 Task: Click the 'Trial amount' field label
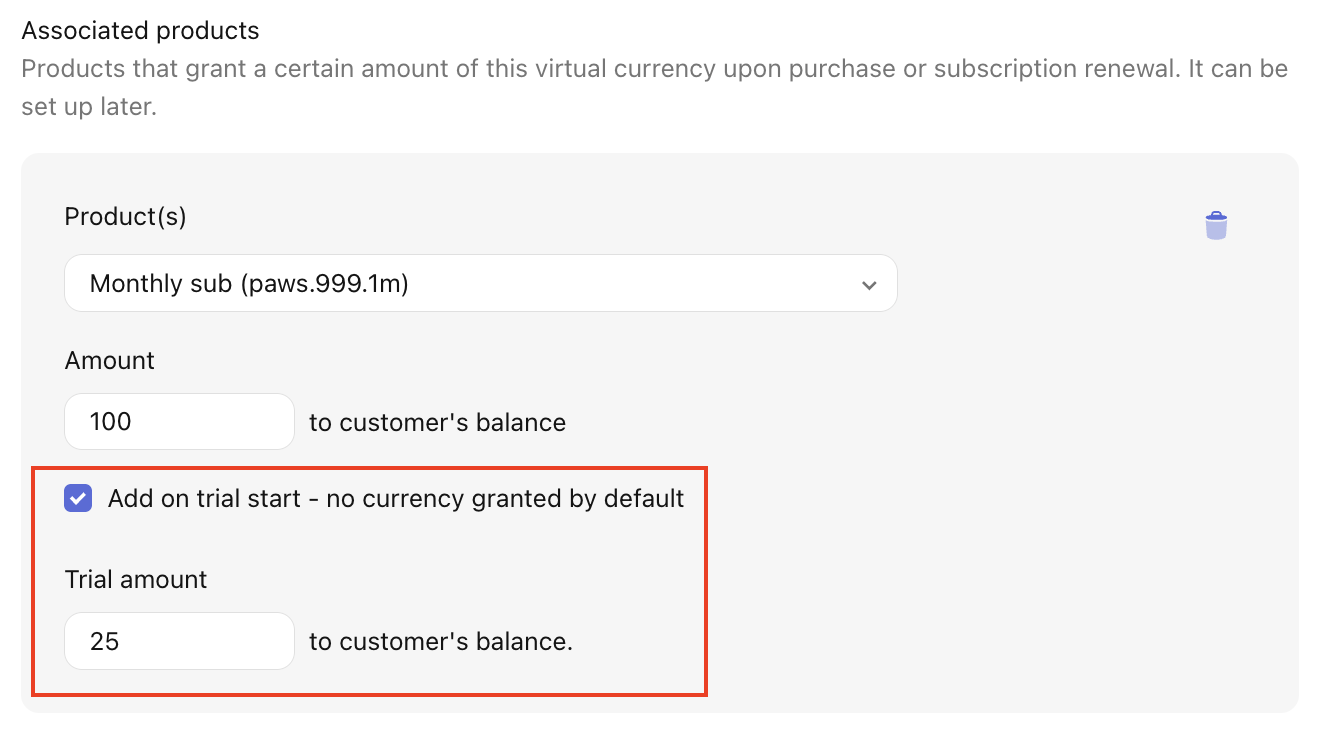[136, 579]
